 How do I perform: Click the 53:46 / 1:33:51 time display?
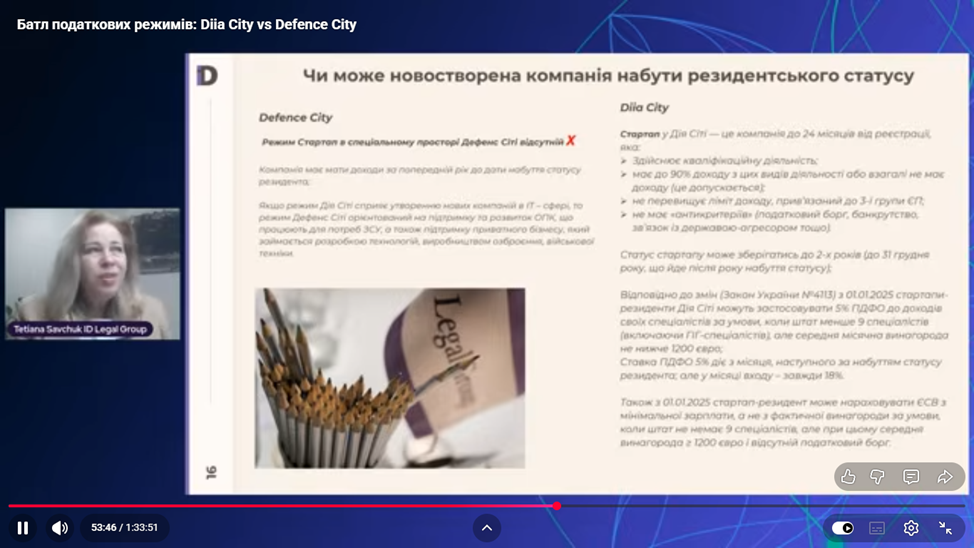coord(125,528)
